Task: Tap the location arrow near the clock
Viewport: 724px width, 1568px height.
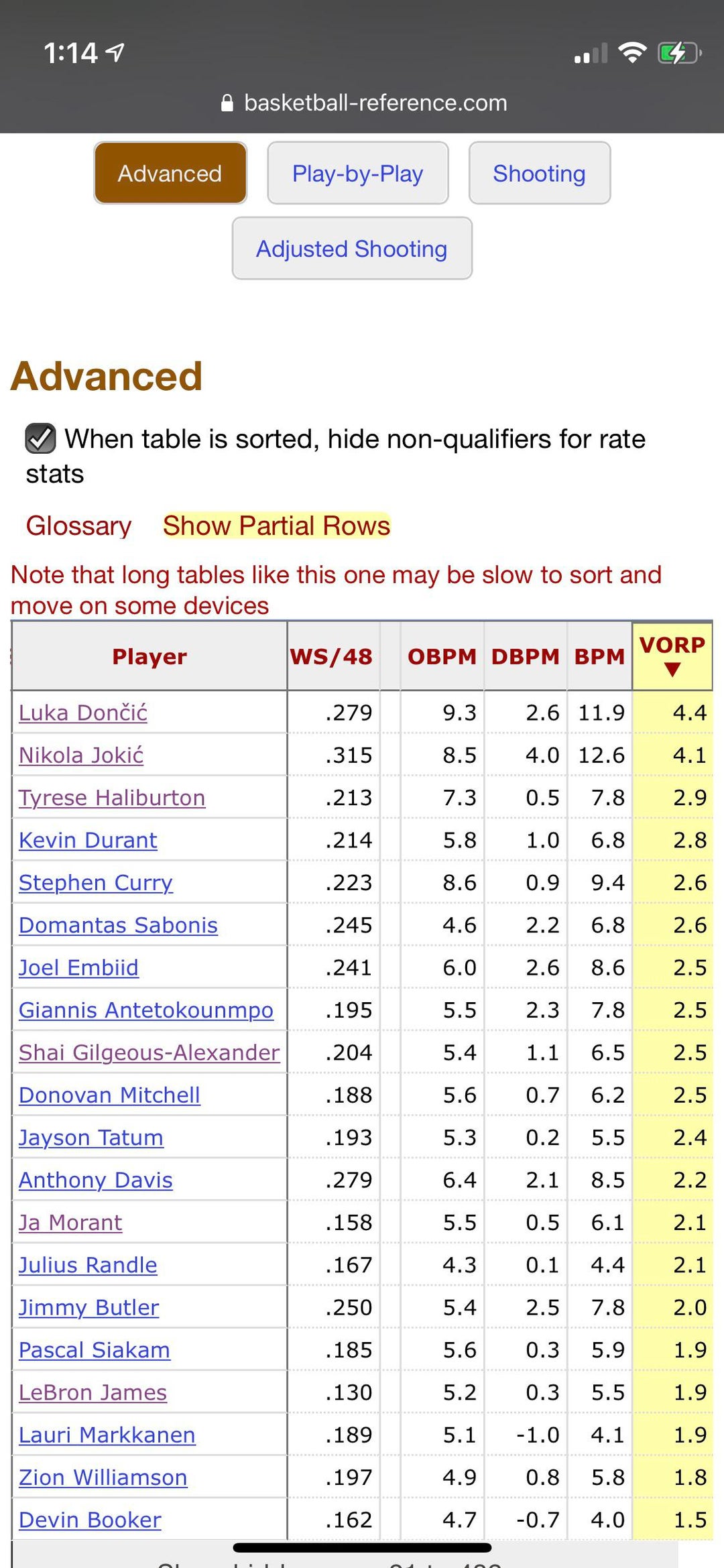Action: click(x=116, y=52)
